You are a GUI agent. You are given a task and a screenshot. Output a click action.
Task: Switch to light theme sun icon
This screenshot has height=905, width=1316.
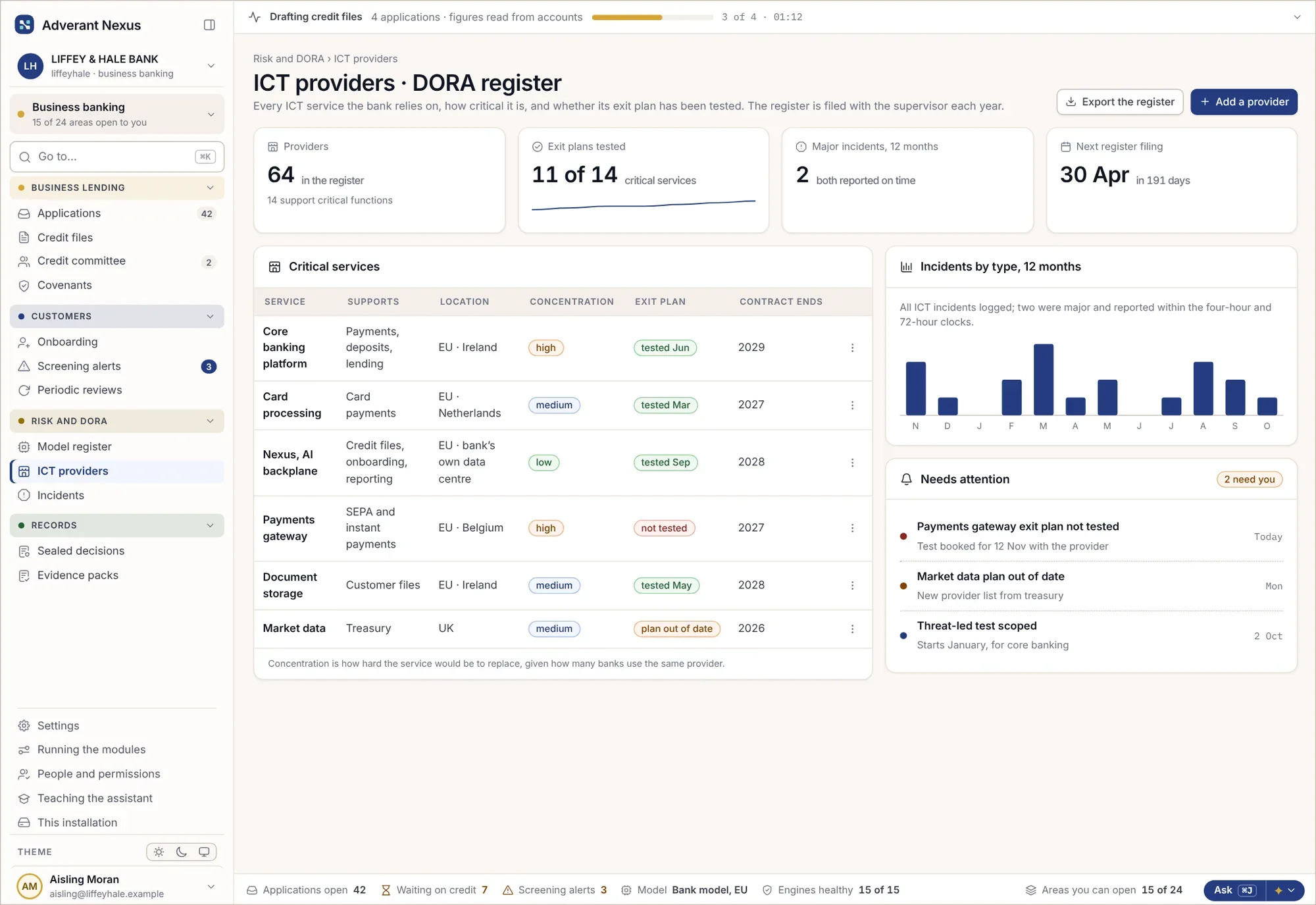[x=159, y=852]
